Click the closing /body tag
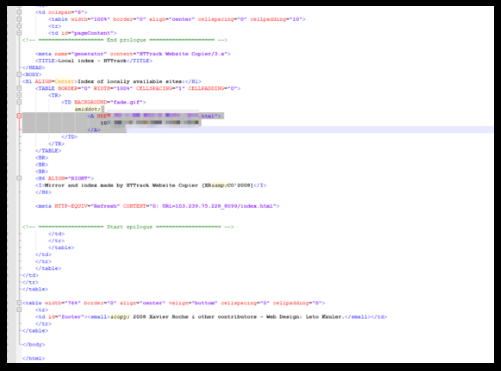The width and height of the screenshot is (501, 371). 34,345
